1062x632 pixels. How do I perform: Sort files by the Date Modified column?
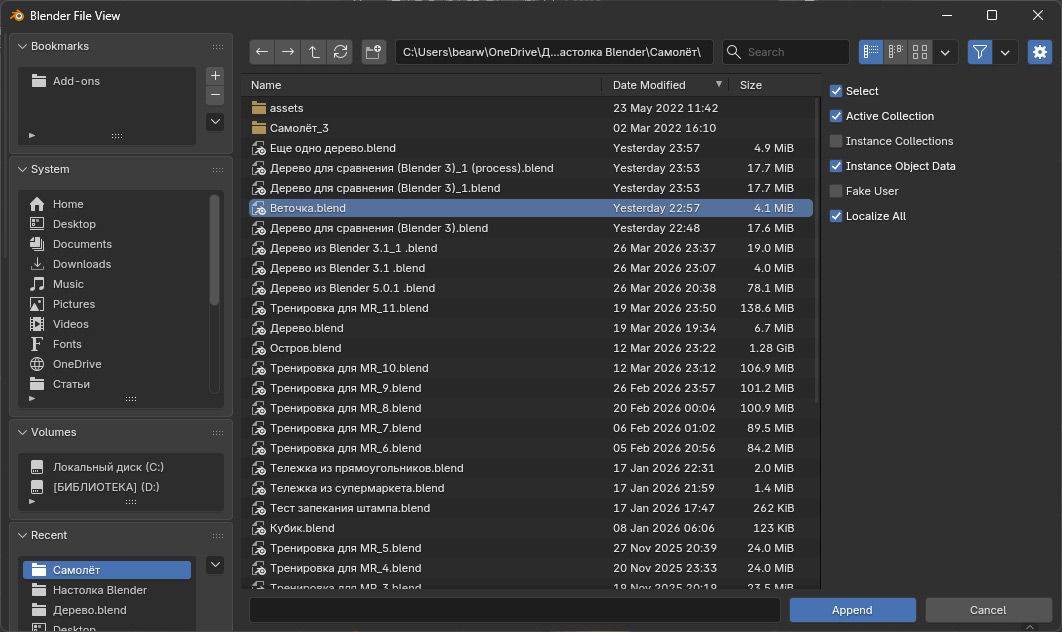point(660,85)
